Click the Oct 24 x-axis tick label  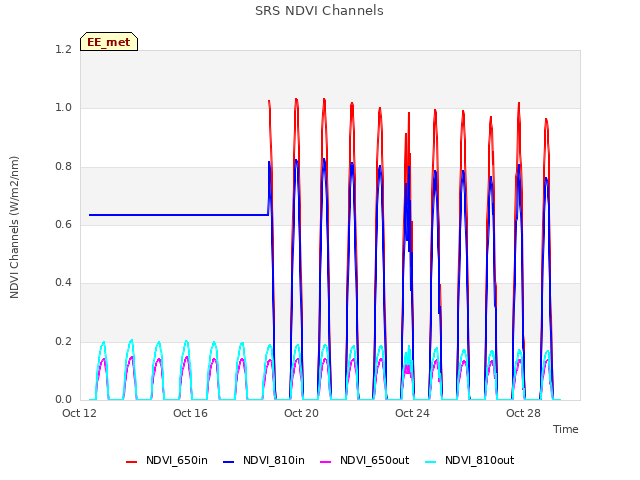pyautogui.click(x=412, y=413)
